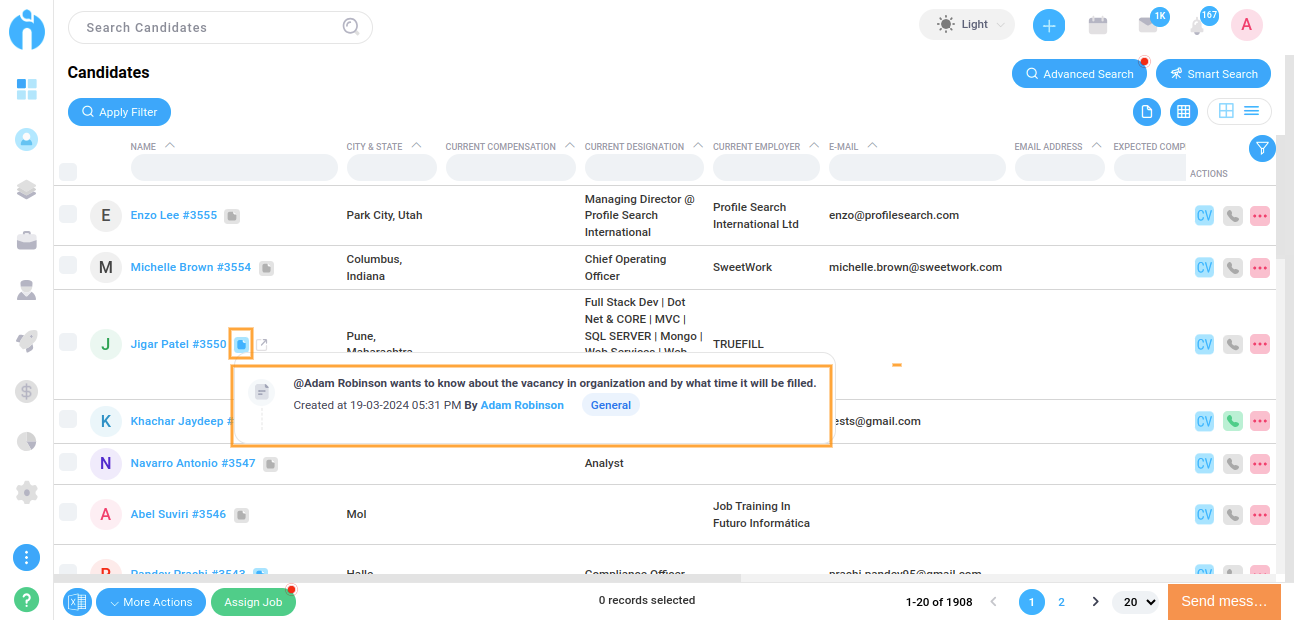
Task: Select Michelle Brown's row checkbox
Action: point(68,266)
